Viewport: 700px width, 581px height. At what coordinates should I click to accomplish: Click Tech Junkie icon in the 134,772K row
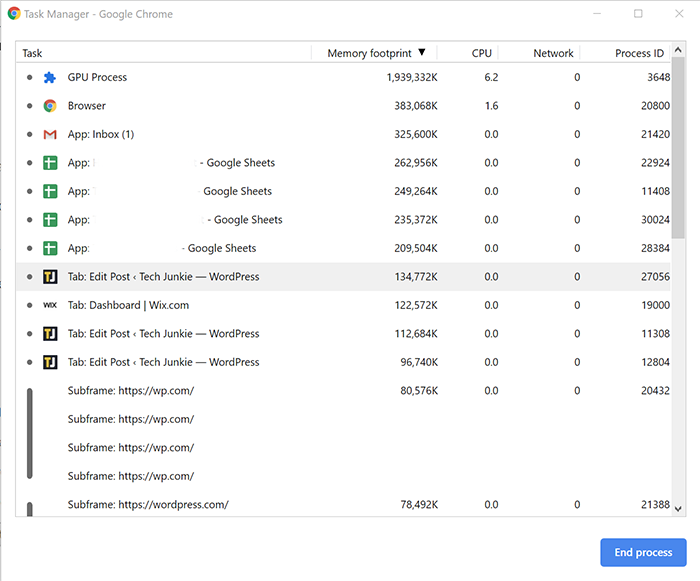click(x=50, y=277)
